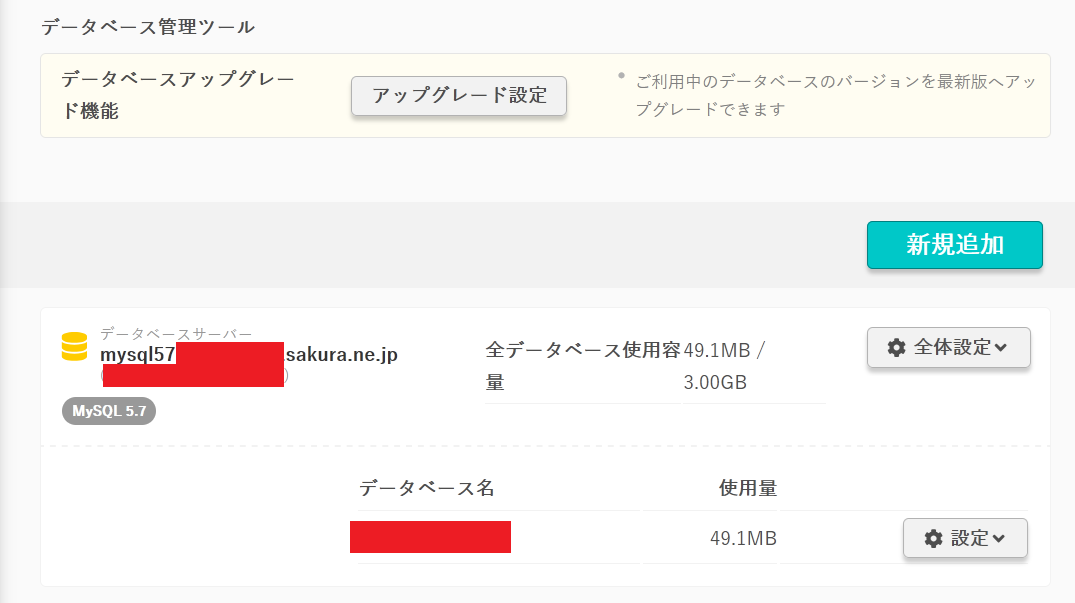Click the gear icon in the 設定 button

pos(933,539)
